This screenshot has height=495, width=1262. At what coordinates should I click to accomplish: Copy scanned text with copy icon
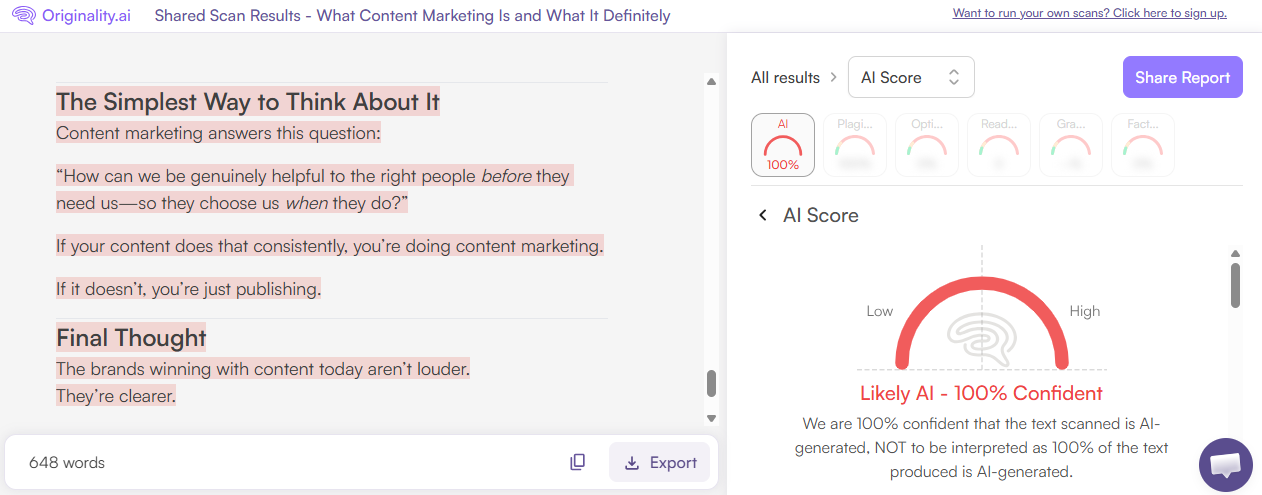(577, 462)
